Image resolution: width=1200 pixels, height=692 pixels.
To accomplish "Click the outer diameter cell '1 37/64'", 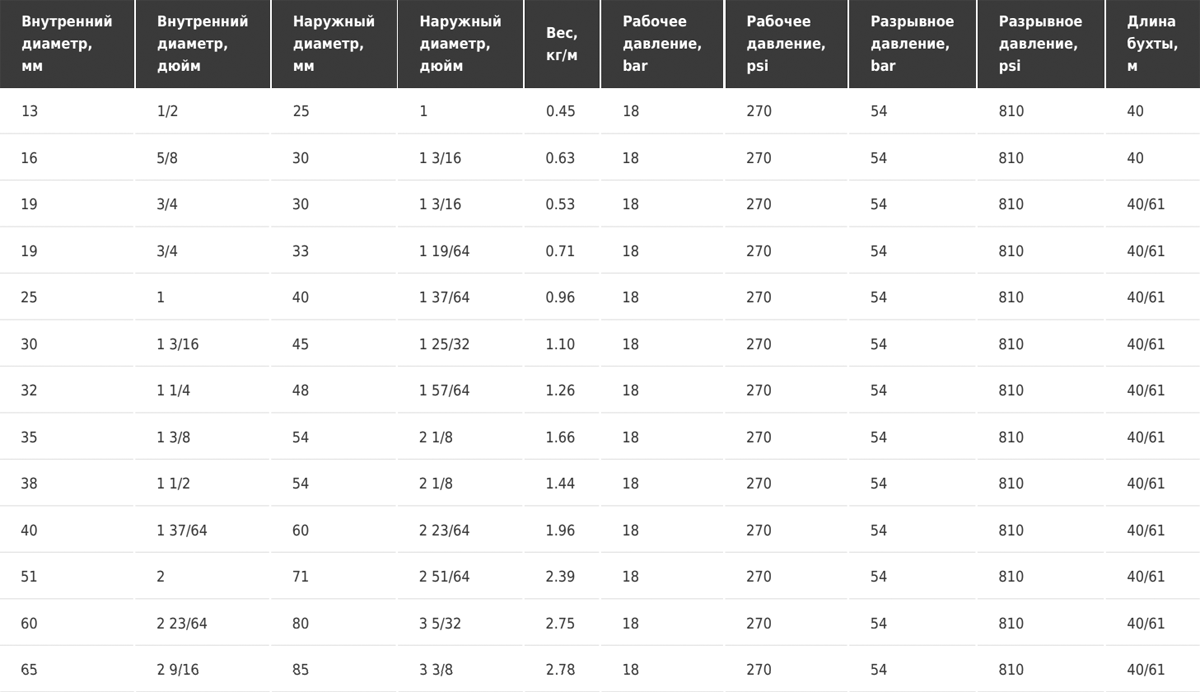I will tap(460, 297).
